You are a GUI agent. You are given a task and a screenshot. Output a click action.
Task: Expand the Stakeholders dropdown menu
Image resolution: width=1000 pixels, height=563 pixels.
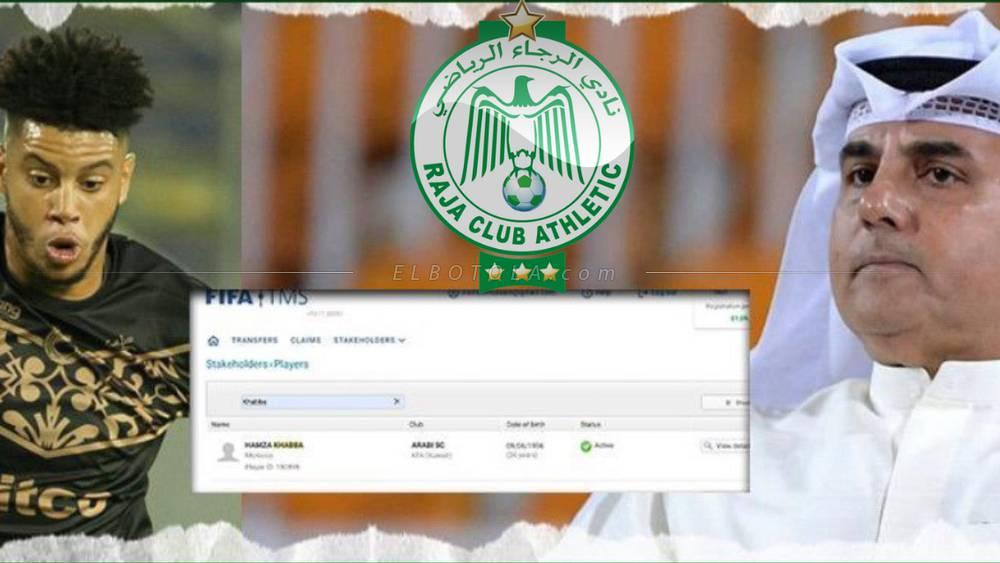click(x=369, y=340)
